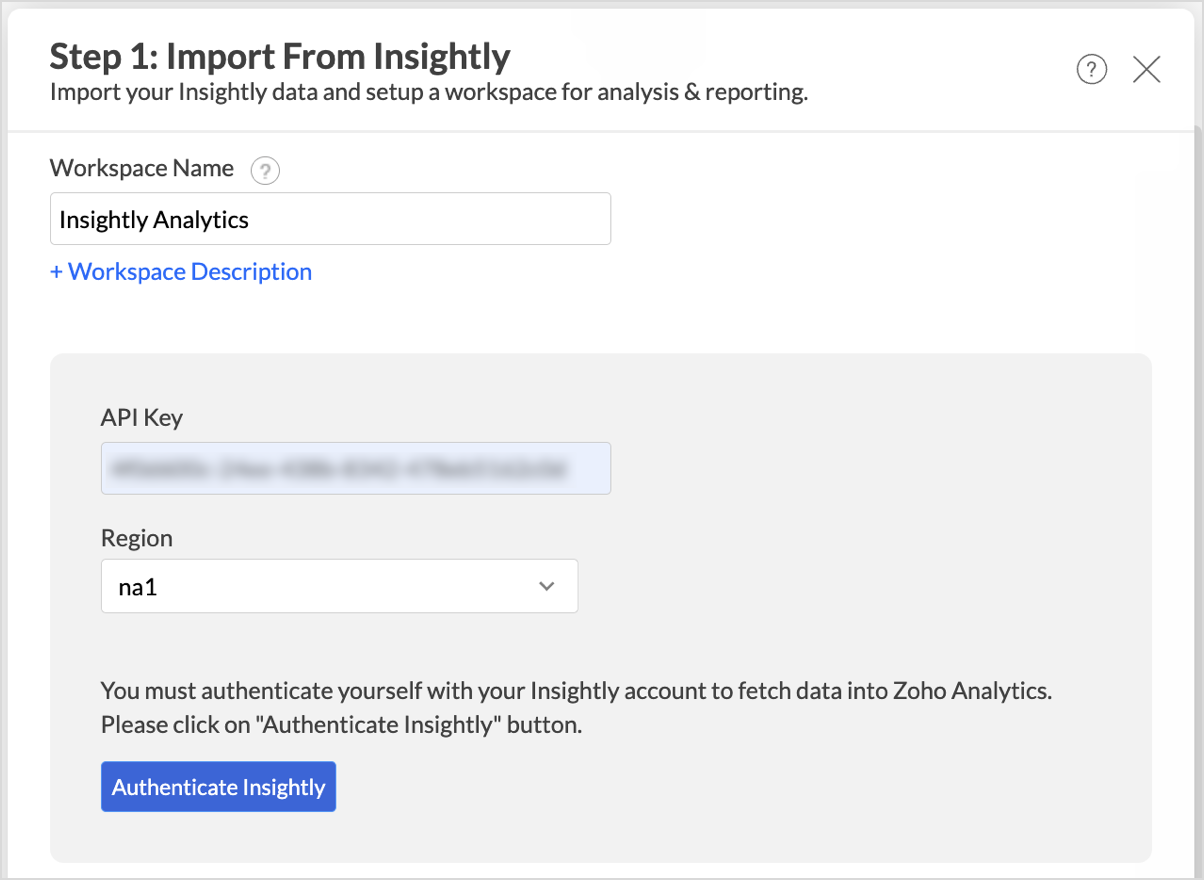Open the Region dropdown
Viewport: 1204px width, 880px height.
(339, 586)
